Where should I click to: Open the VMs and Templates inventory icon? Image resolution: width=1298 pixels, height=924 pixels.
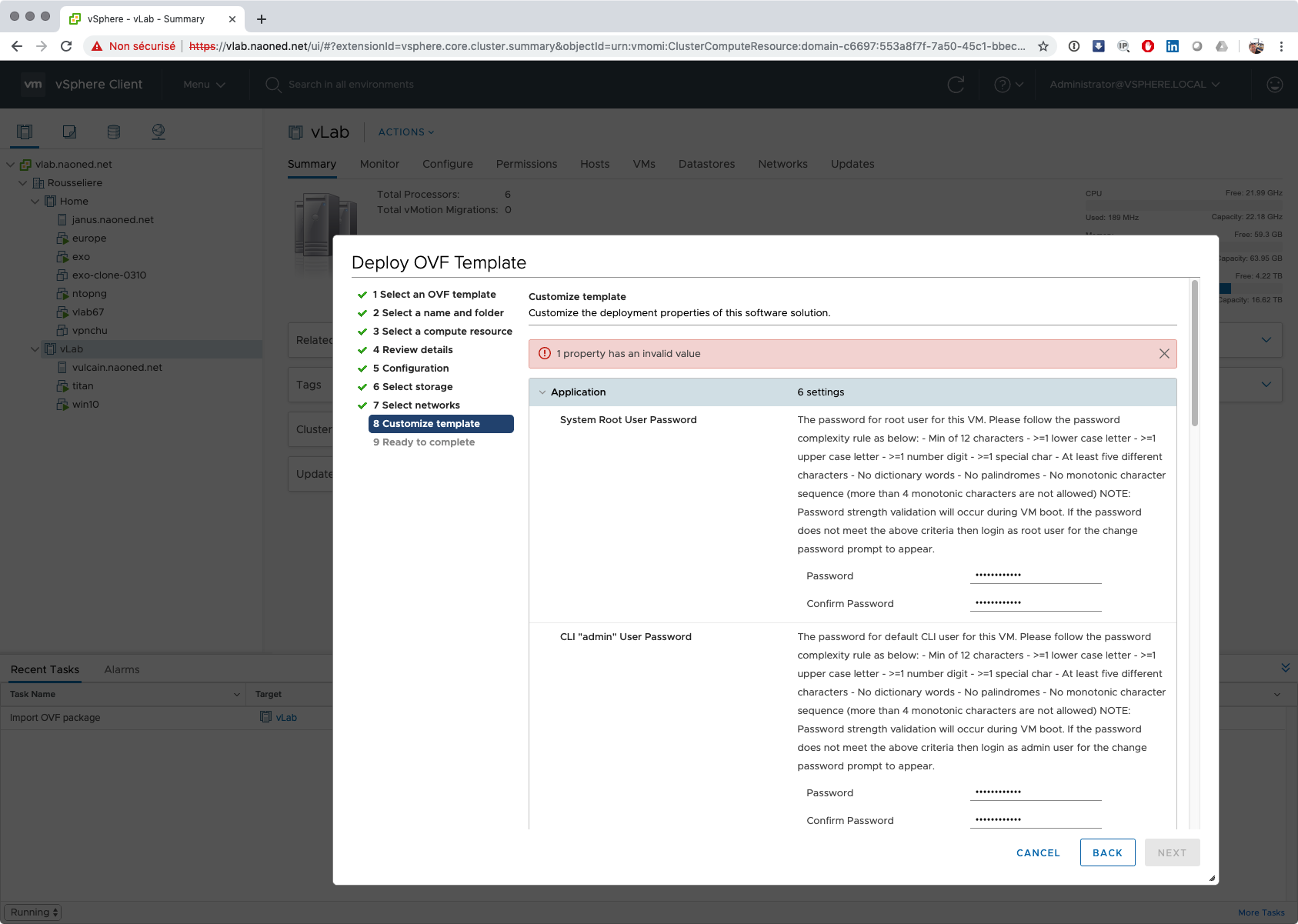coord(69,132)
